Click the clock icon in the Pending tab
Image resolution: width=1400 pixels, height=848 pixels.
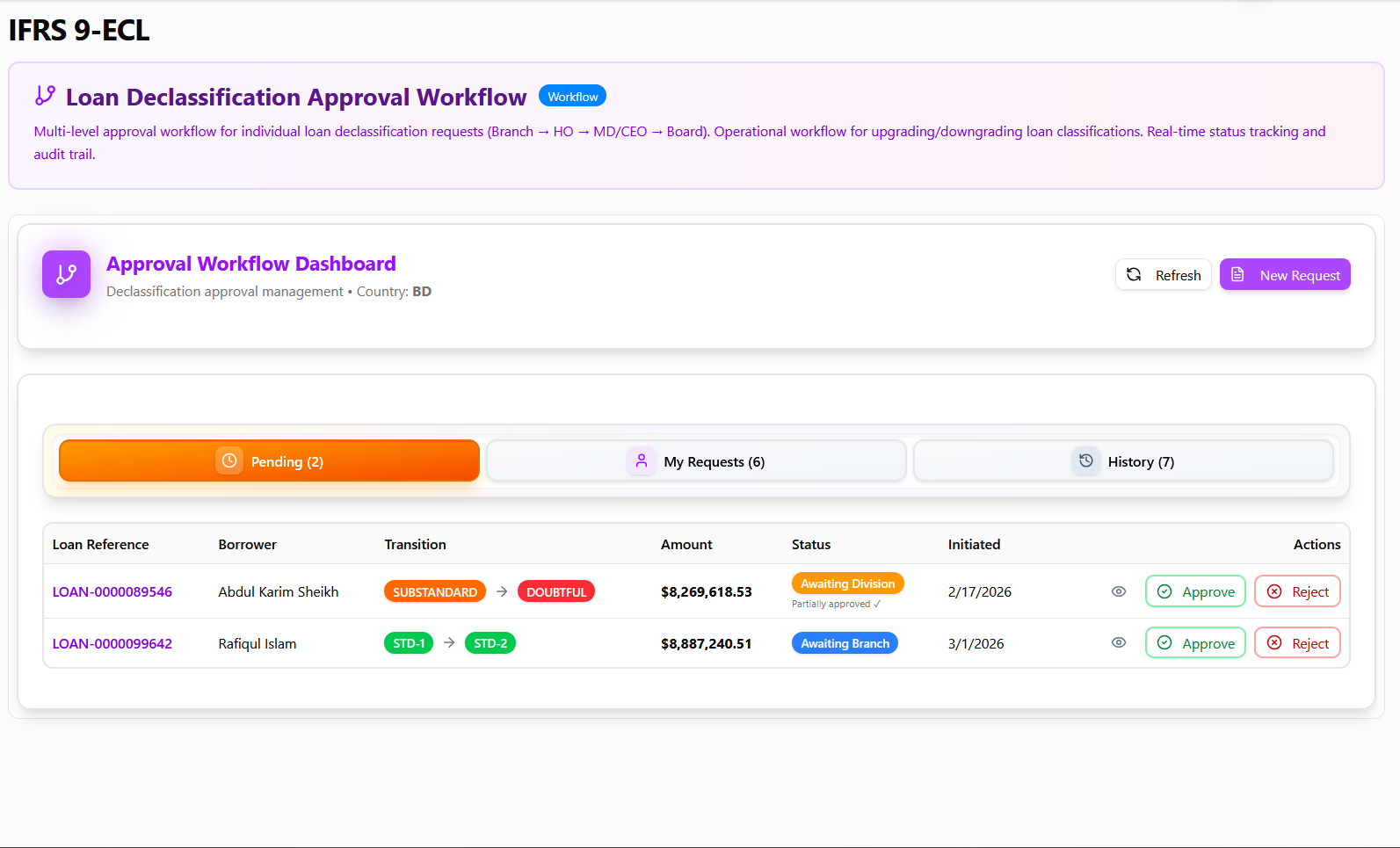(x=229, y=460)
